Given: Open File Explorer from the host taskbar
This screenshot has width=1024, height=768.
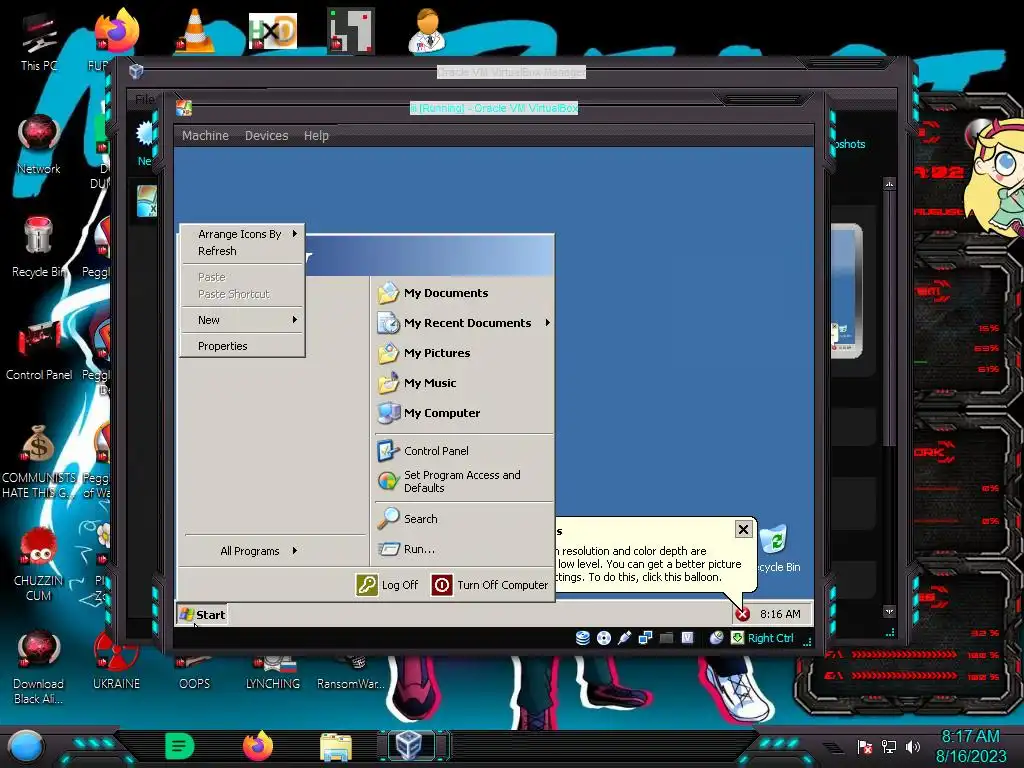Looking at the screenshot, I should [336, 746].
